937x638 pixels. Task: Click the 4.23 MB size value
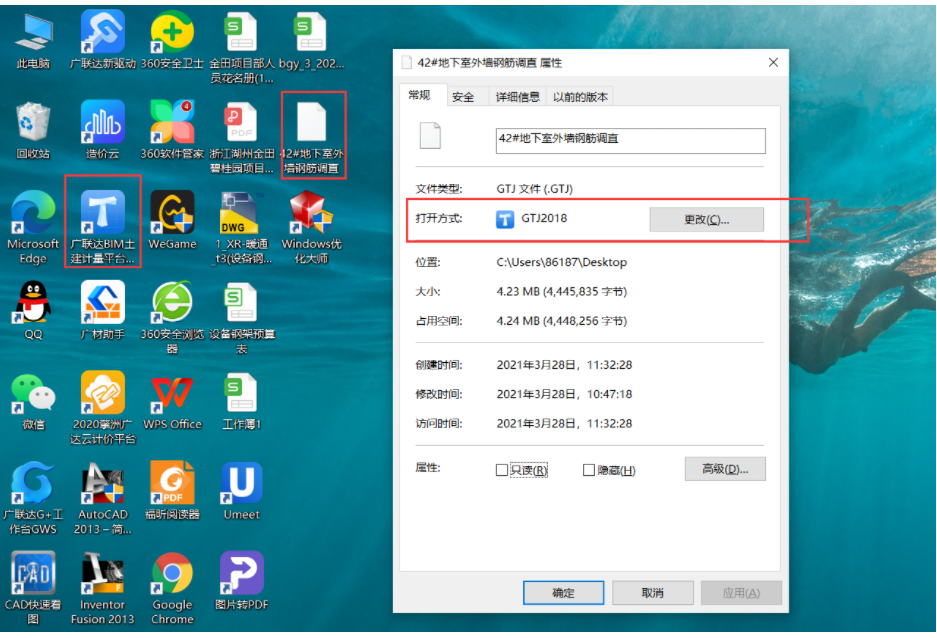(562, 292)
